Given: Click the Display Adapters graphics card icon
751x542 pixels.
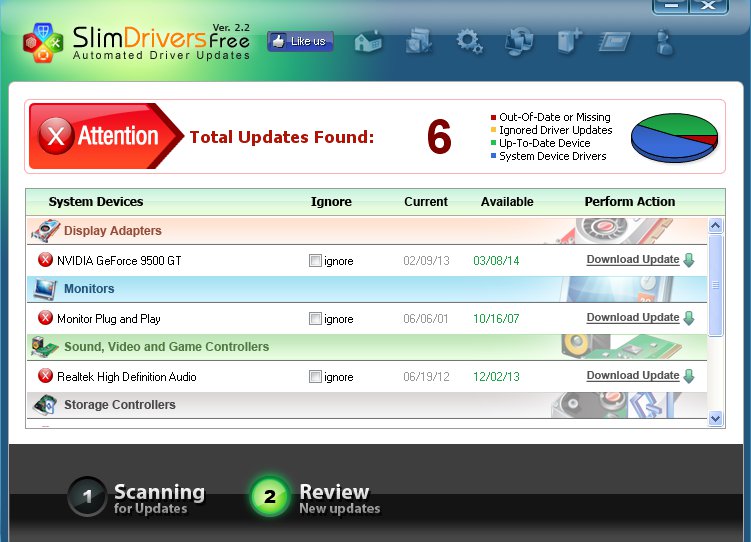Looking at the screenshot, I should click(46, 231).
